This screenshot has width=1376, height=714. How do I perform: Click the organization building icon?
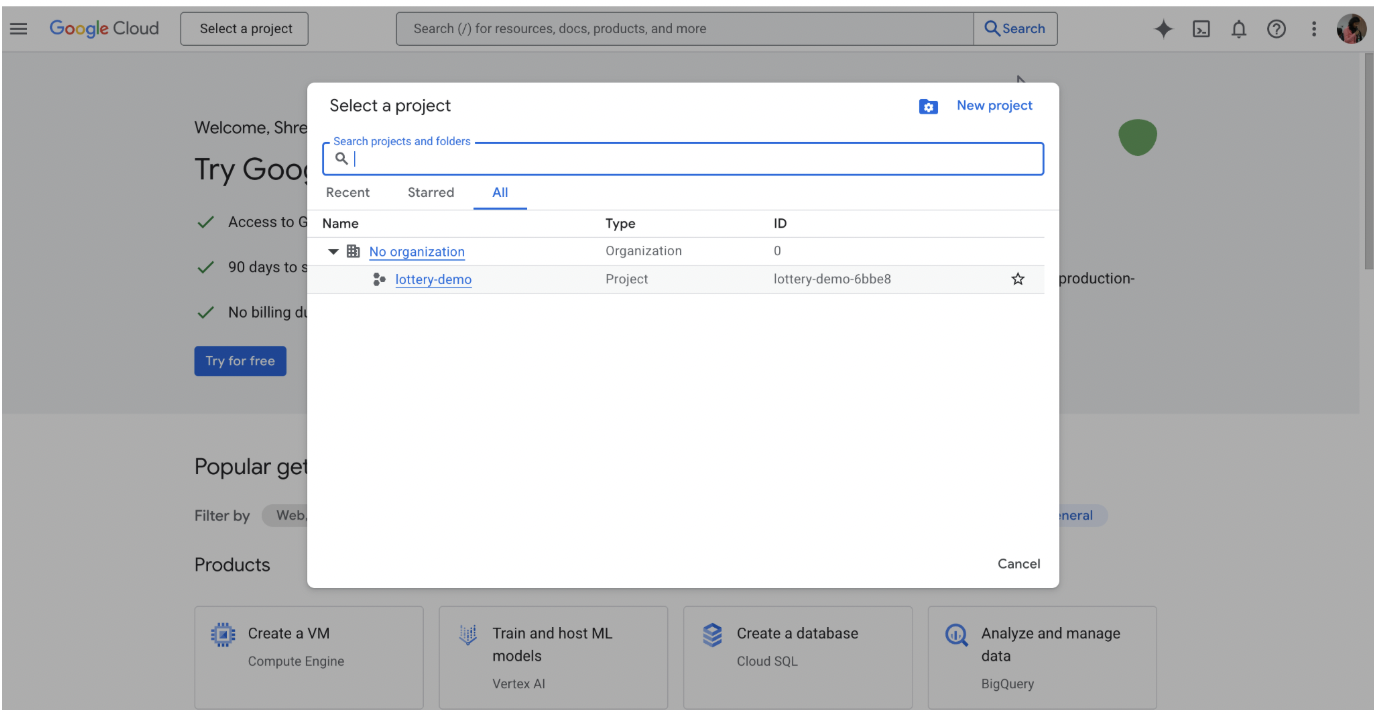pos(353,251)
